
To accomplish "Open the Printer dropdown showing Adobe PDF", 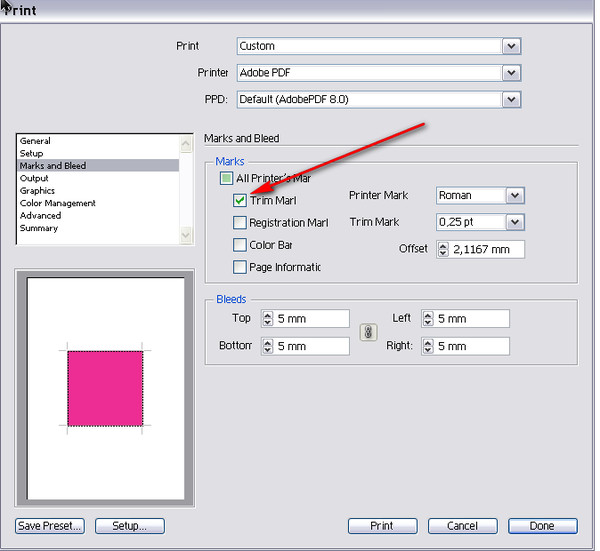I will coord(379,73).
